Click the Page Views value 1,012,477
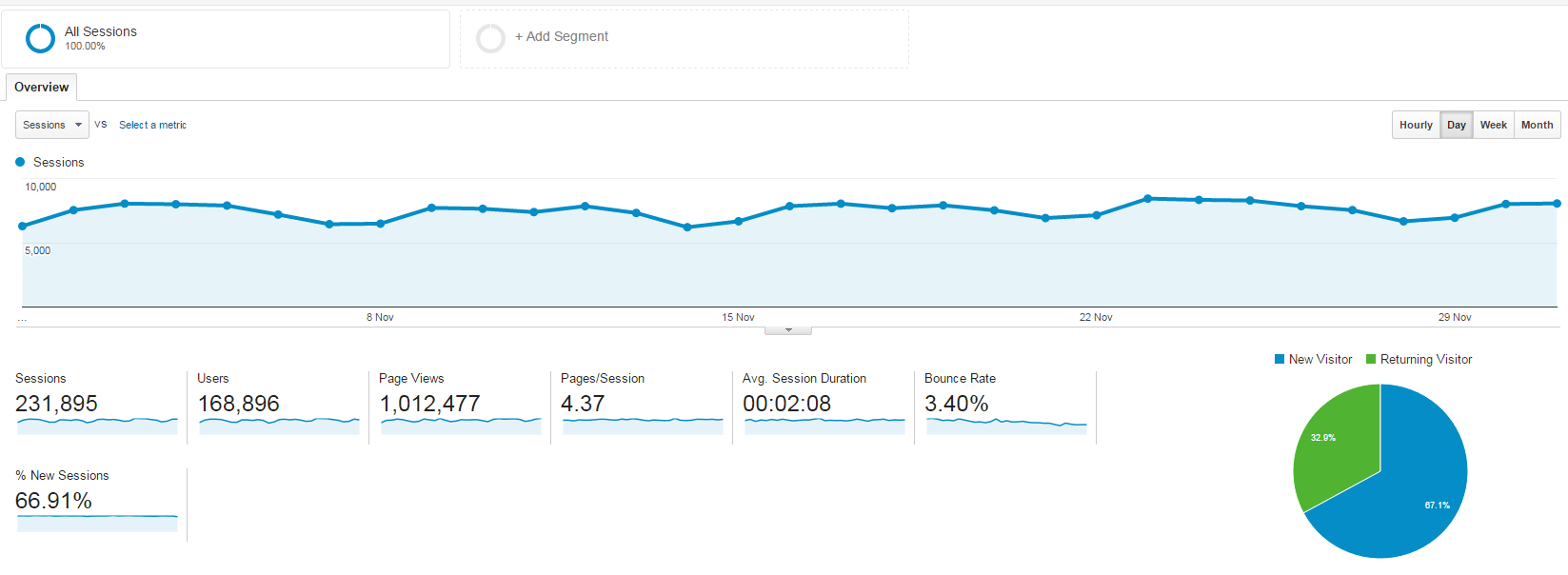Viewport: 1568px width, 575px height. pyautogui.click(x=429, y=404)
